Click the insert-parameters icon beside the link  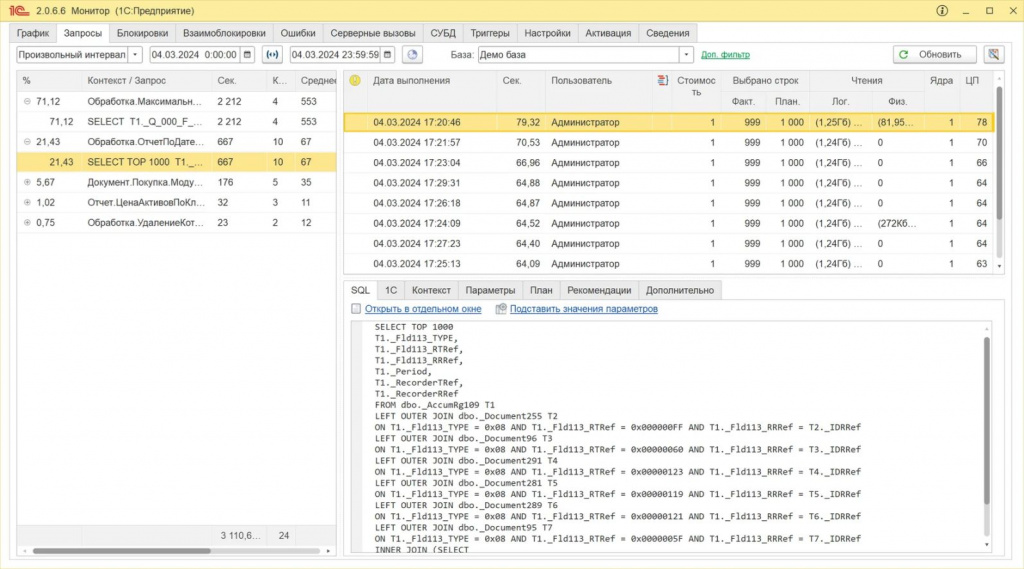pos(501,309)
